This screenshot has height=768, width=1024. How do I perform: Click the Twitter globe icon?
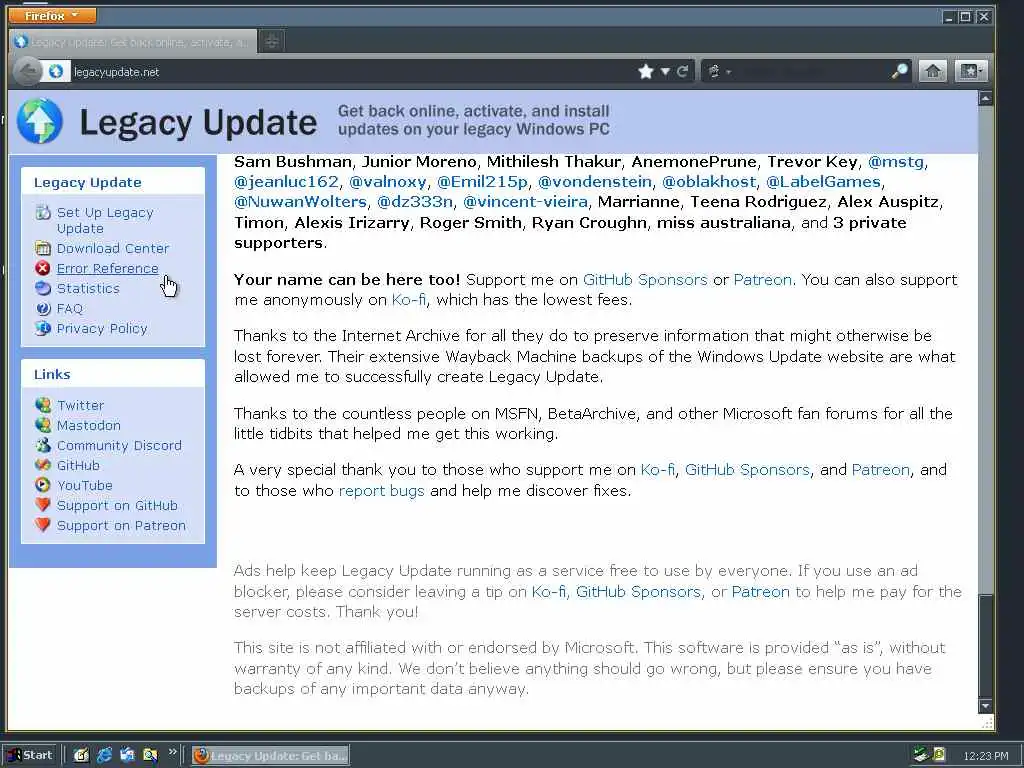point(43,405)
